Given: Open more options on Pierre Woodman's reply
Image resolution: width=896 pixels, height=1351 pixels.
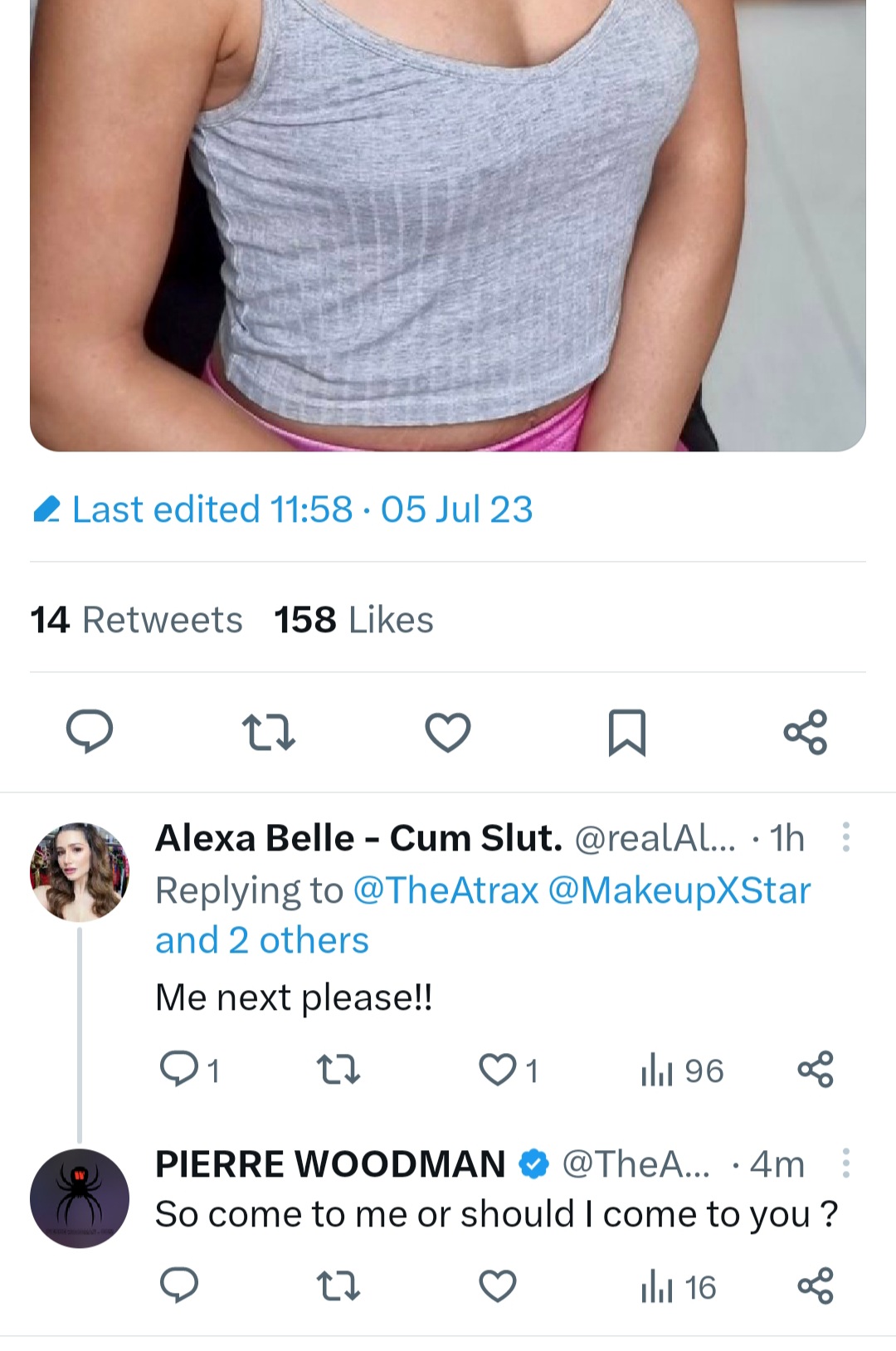Looking at the screenshot, I should click(845, 1163).
